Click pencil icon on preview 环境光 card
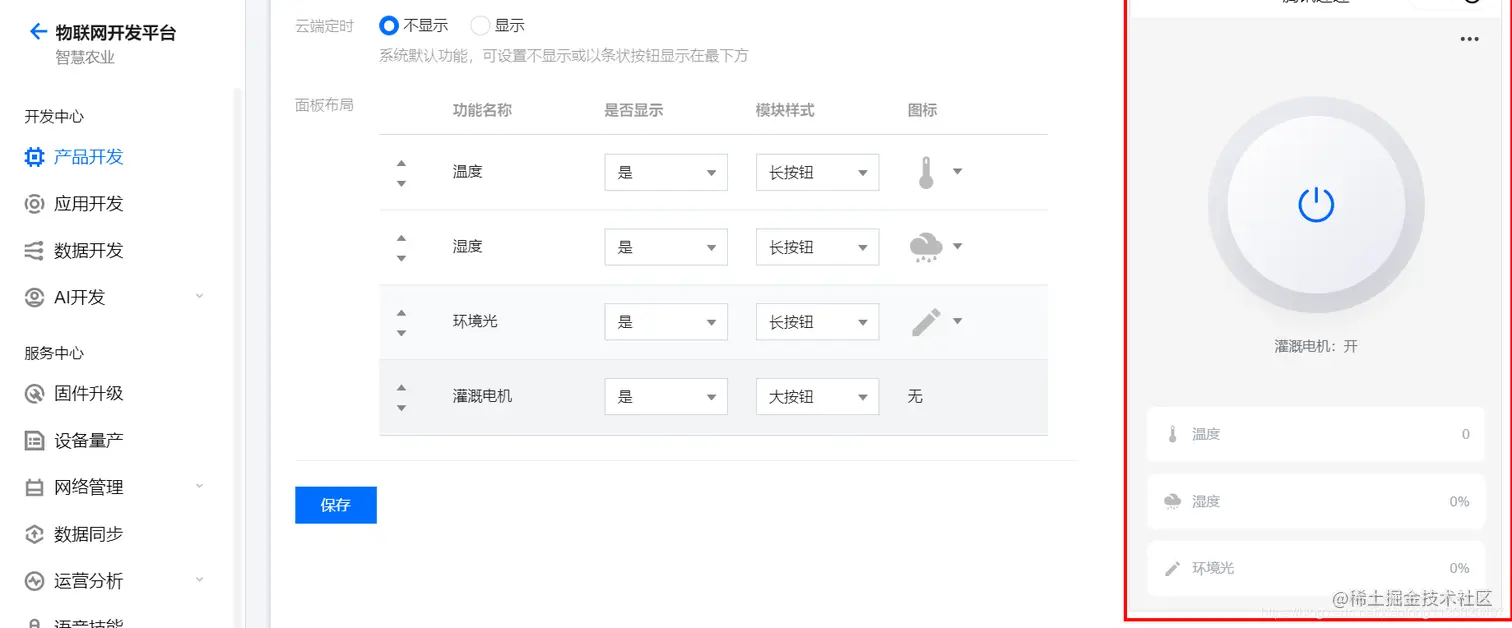Screen dimensions: 1512x628 click(x=1173, y=568)
